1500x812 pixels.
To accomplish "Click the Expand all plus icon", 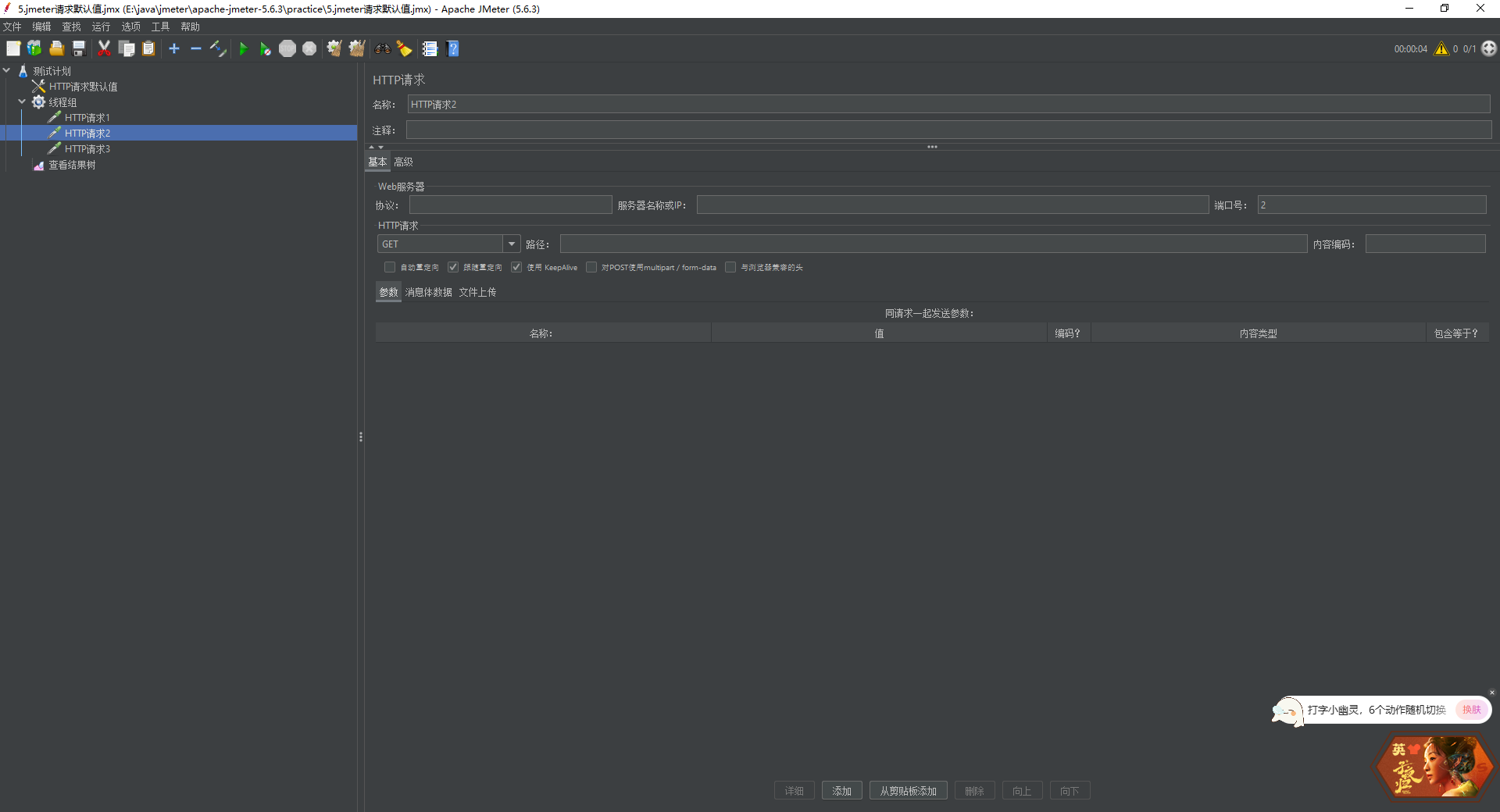I will tap(174, 48).
